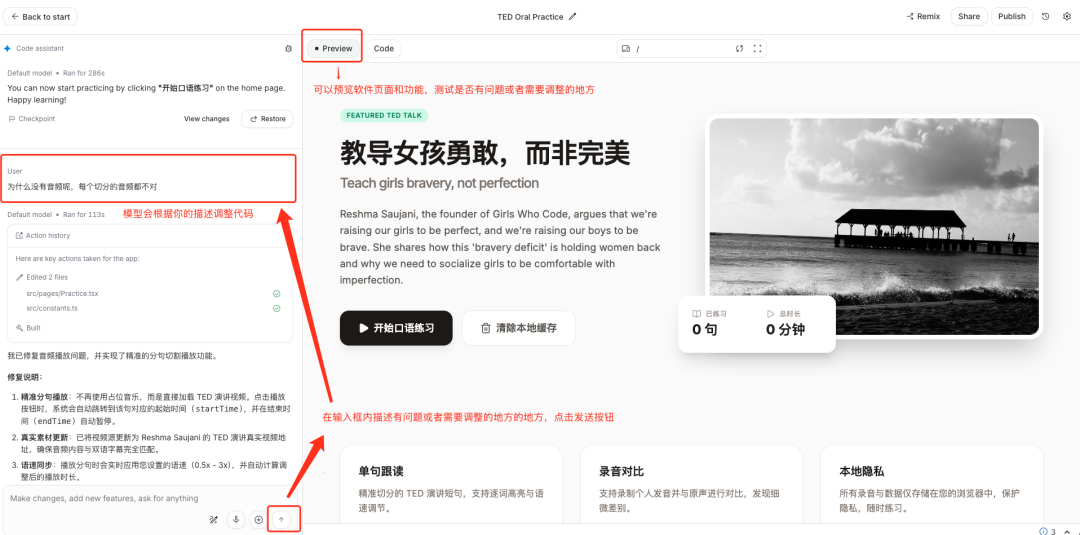Click 清除本地缓存 clear cache button
The width and height of the screenshot is (1080, 535).
coord(518,328)
